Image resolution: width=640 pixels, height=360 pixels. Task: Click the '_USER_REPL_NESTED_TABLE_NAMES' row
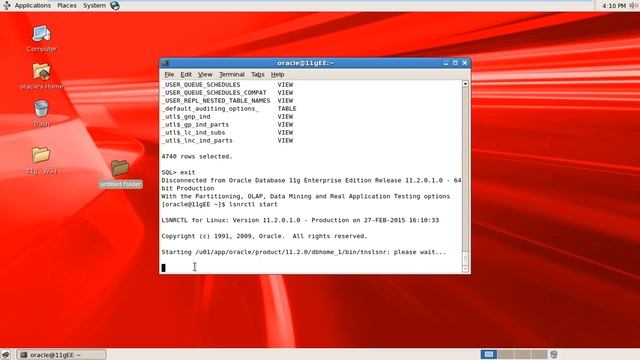point(227,100)
